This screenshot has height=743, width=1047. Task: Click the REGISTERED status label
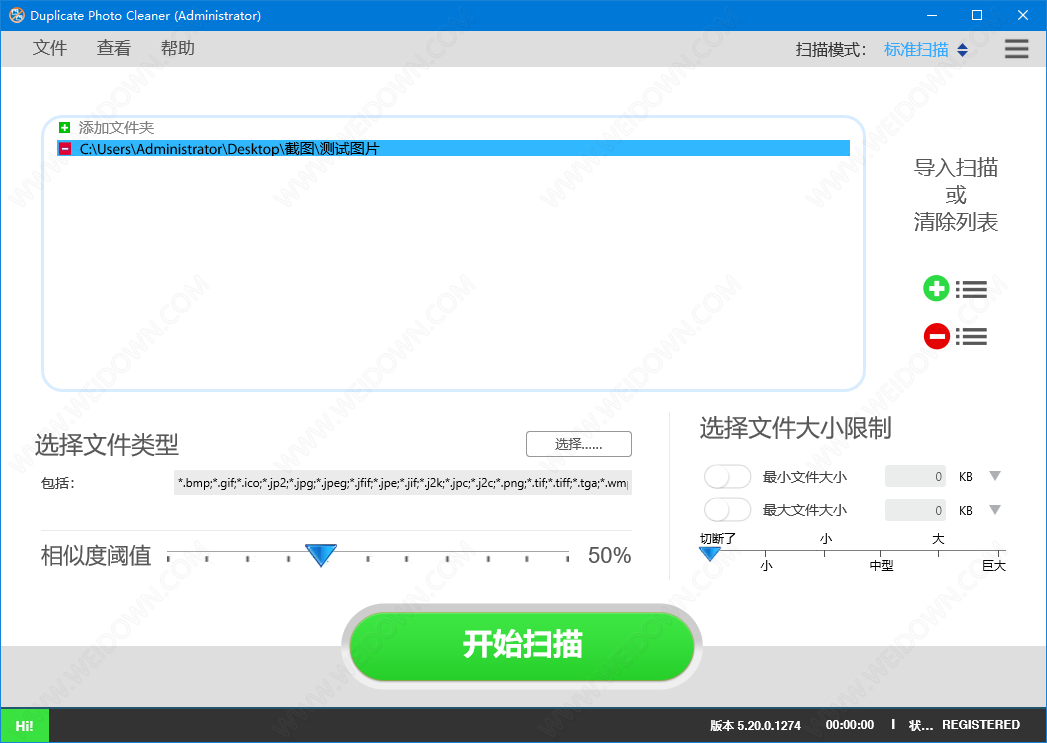pyautogui.click(x=981, y=725)
